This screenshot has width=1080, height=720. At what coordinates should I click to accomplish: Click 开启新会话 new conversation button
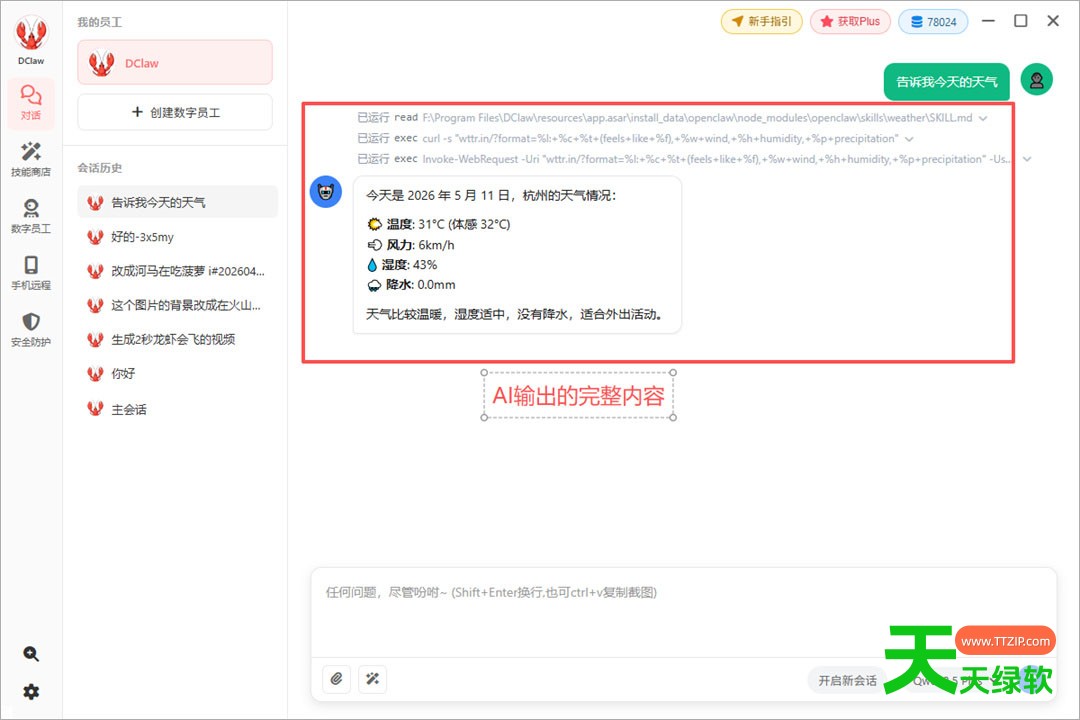click(x=847, y=680)
